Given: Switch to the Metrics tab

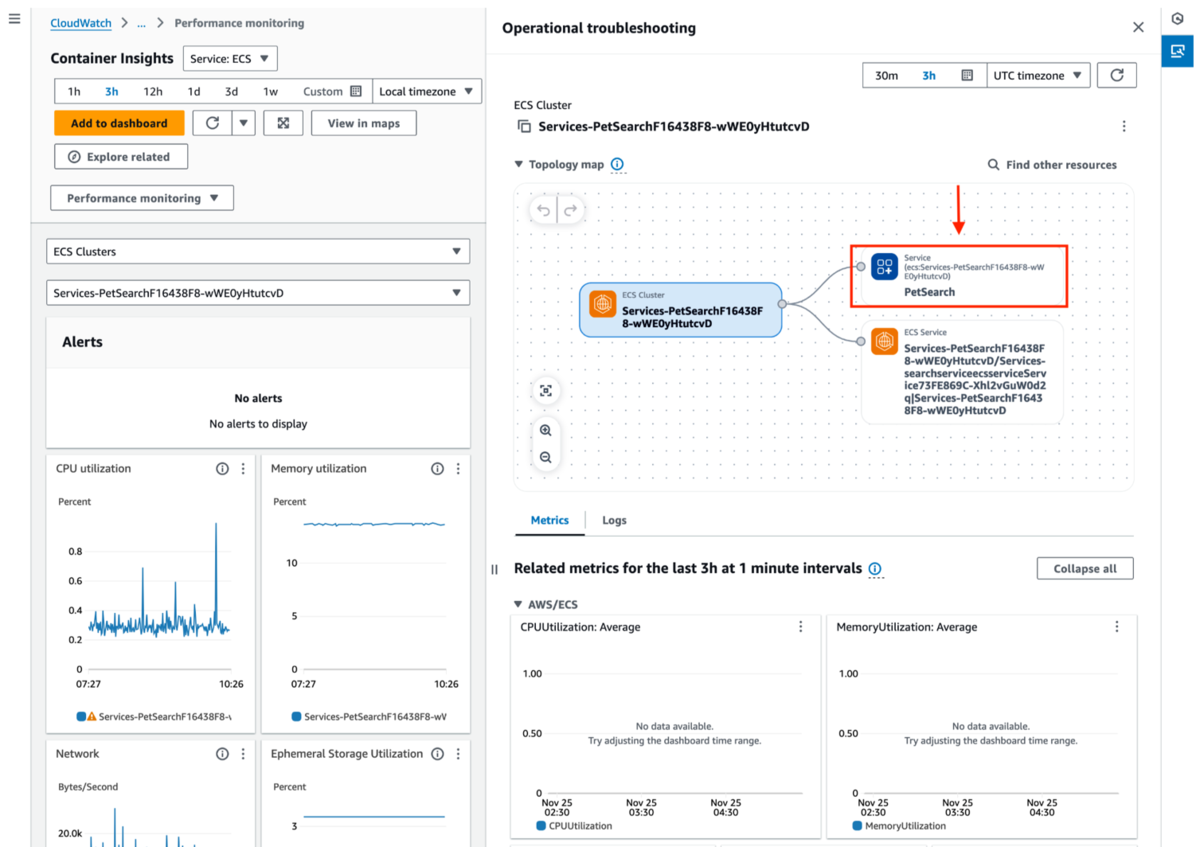Looking at the screenshot, I should pyautogui.click(x=550, y=520).
